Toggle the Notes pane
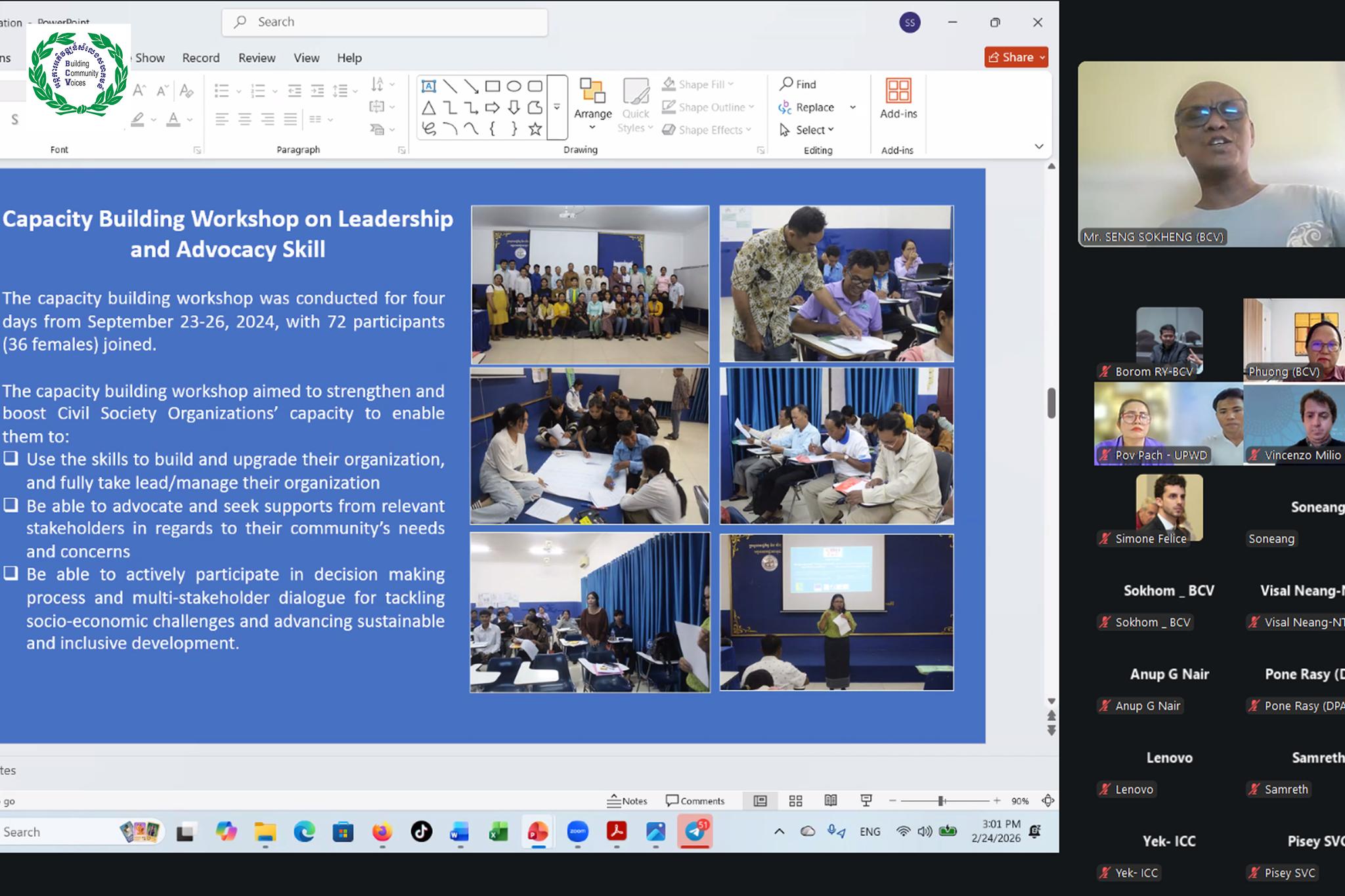Screen dimensions: 1345x896 (x=627, y=801)
